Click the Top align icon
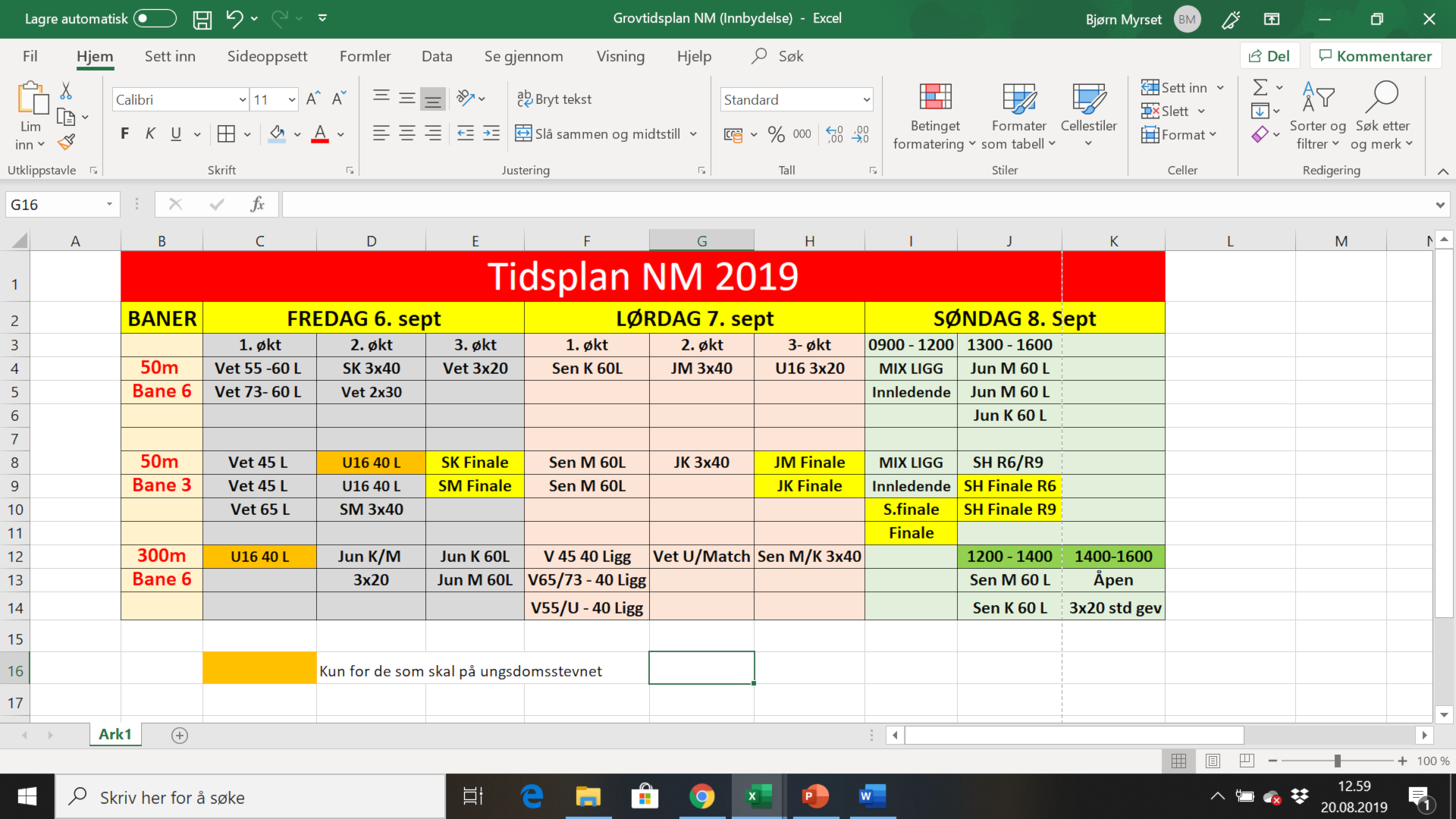Image resolution: width=1456 pixels, height=819 pixels. pyautogui.click(x=381, y=97)
